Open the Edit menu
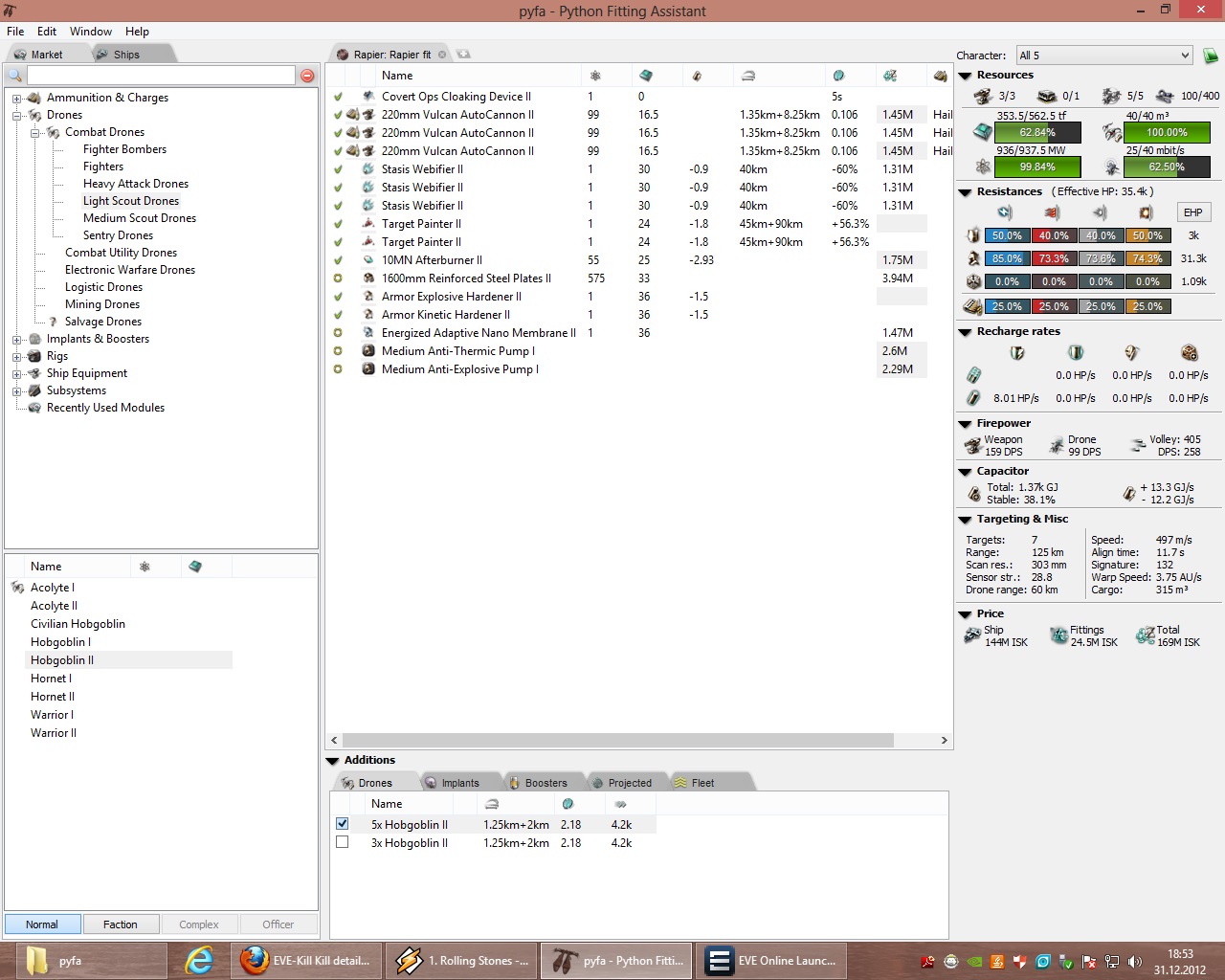 pyautogui.click(x=47, y=32)
